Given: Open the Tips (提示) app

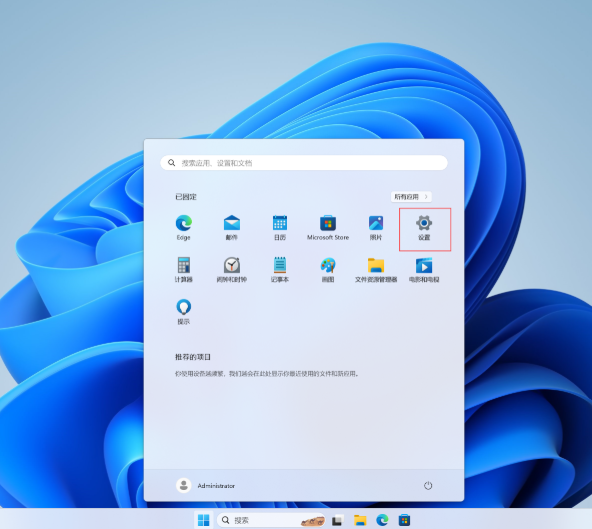Looking at the screenshot, I should [183, 312].
